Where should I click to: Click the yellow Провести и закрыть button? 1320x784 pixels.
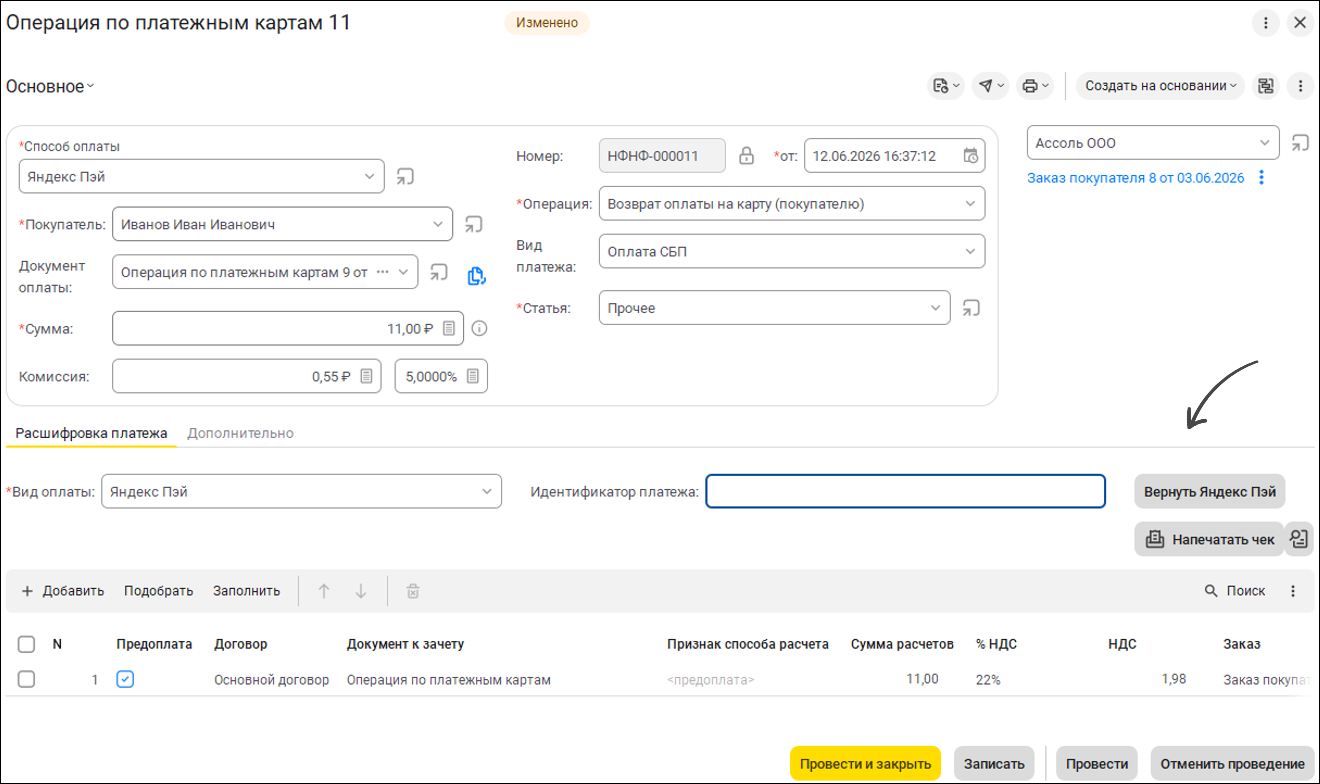pos(865,763)
